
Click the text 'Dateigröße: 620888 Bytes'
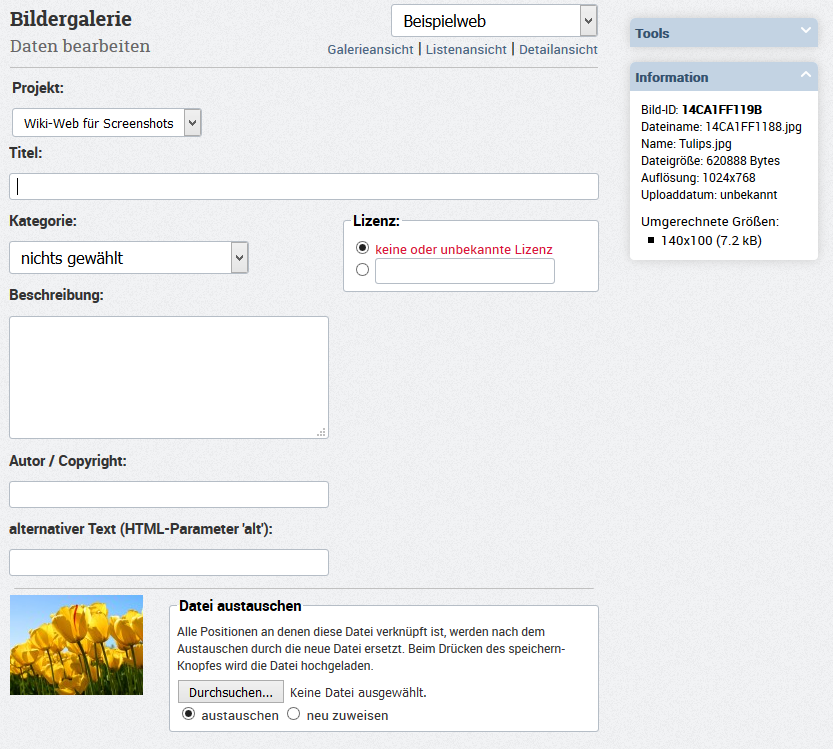(x=710, y=160)
